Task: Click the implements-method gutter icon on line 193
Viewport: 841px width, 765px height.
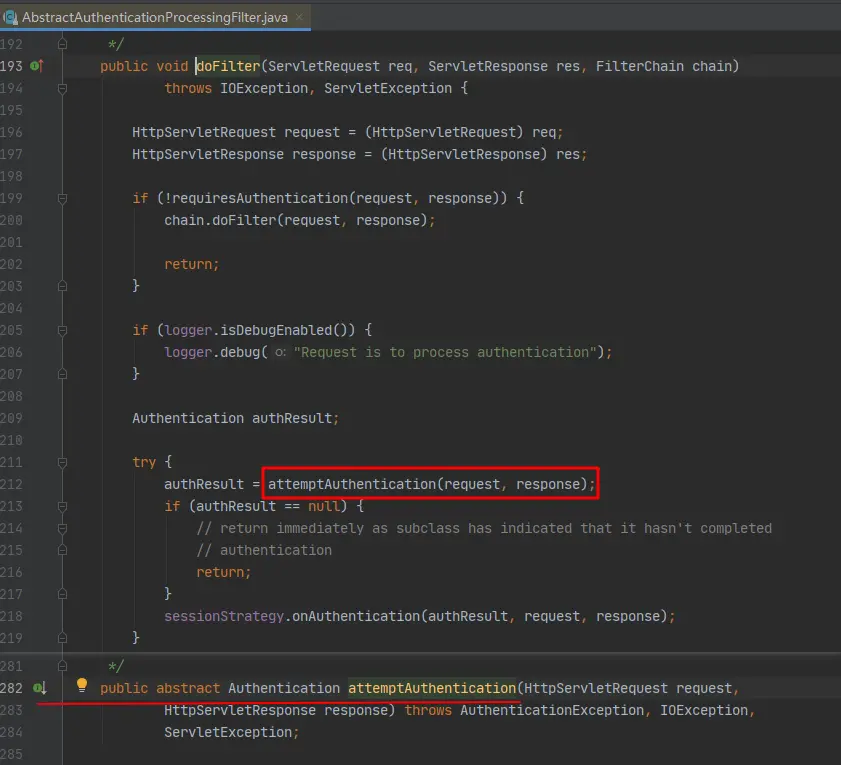Action: [x=37, y=66]
